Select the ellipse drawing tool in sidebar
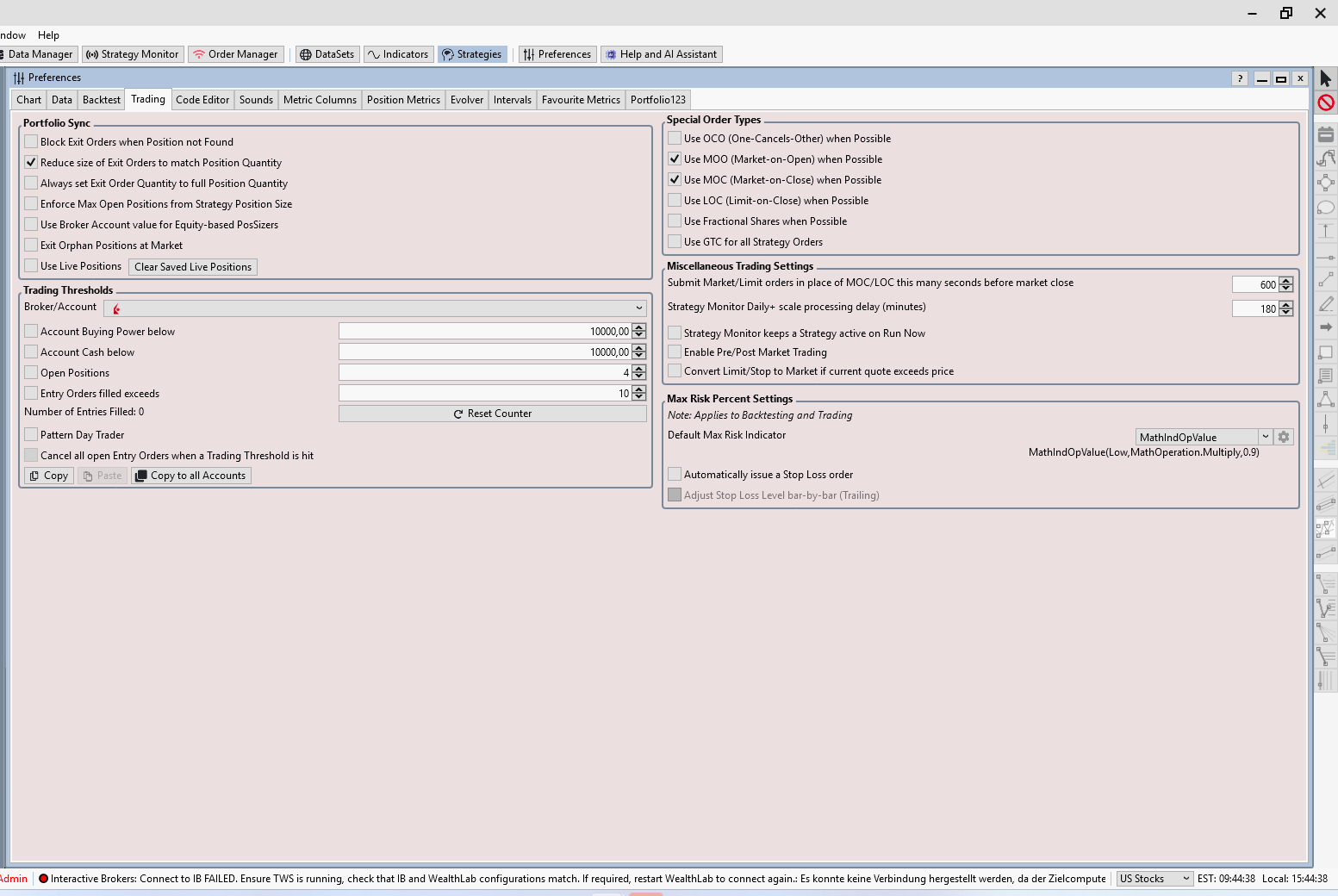This screenshot has height=896, width=1338. [1325, 207]
